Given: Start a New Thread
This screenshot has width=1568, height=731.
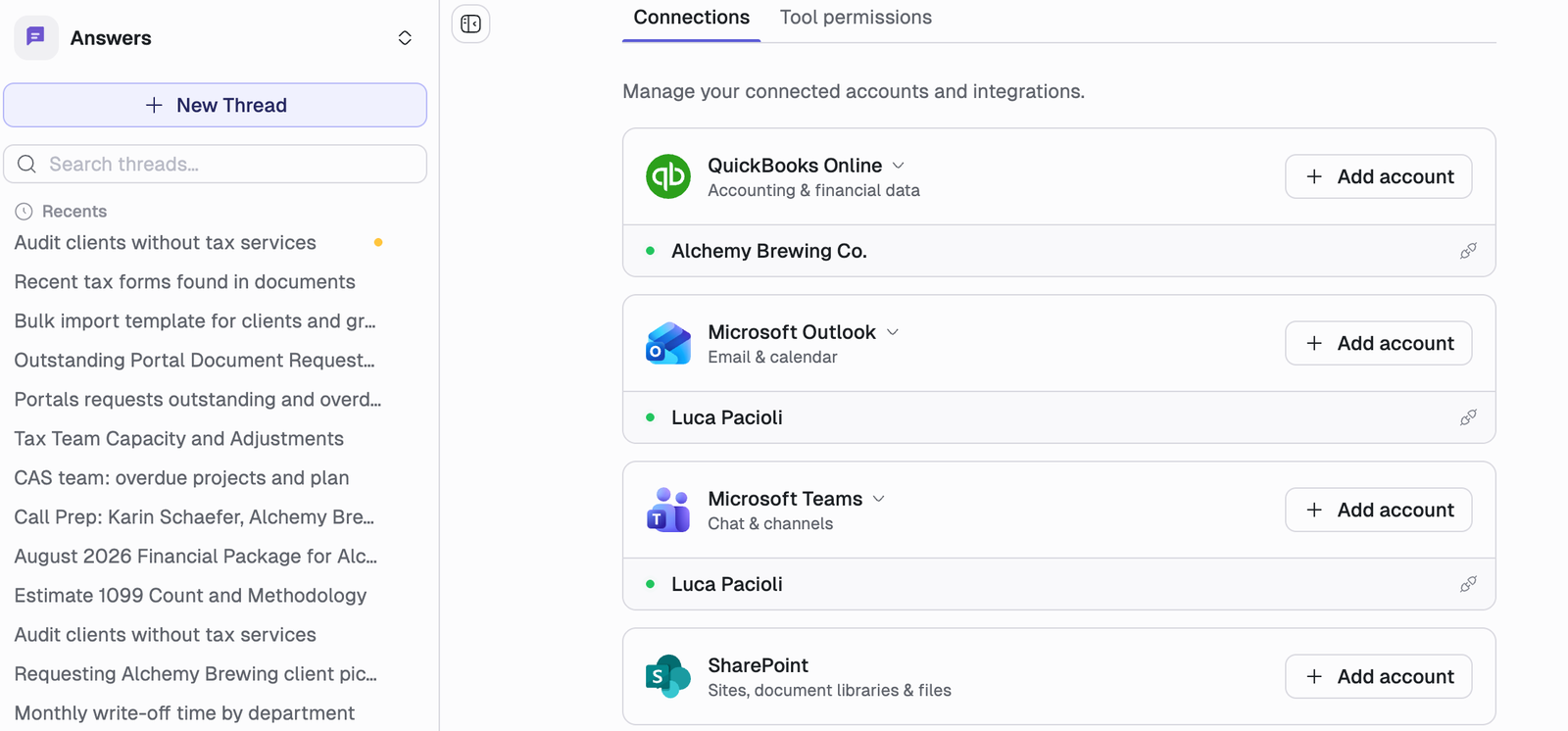Looking at the screenshot, I should 216,105.
